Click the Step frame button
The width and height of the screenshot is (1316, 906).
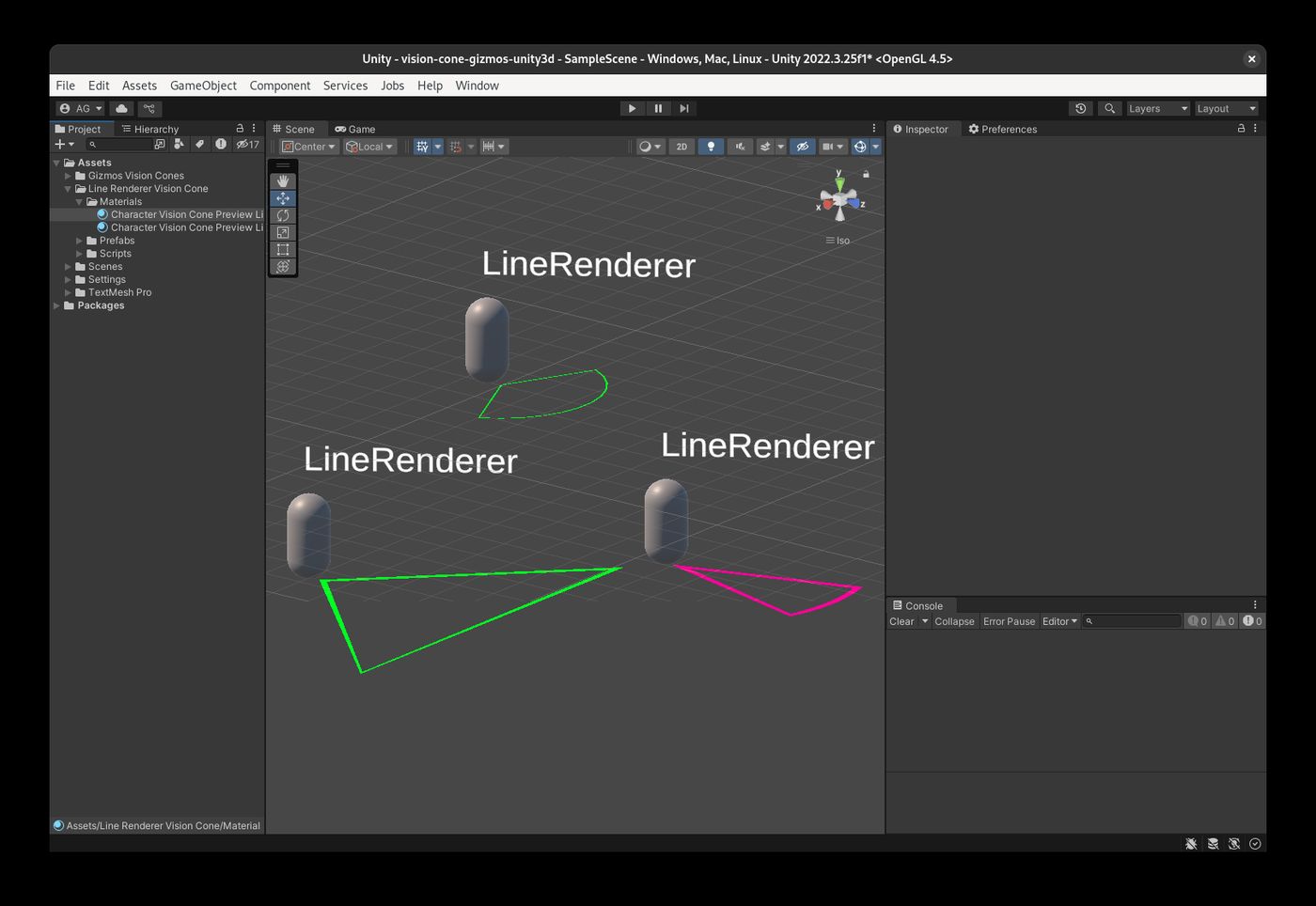pyautogui.click(x=684, y=108)
